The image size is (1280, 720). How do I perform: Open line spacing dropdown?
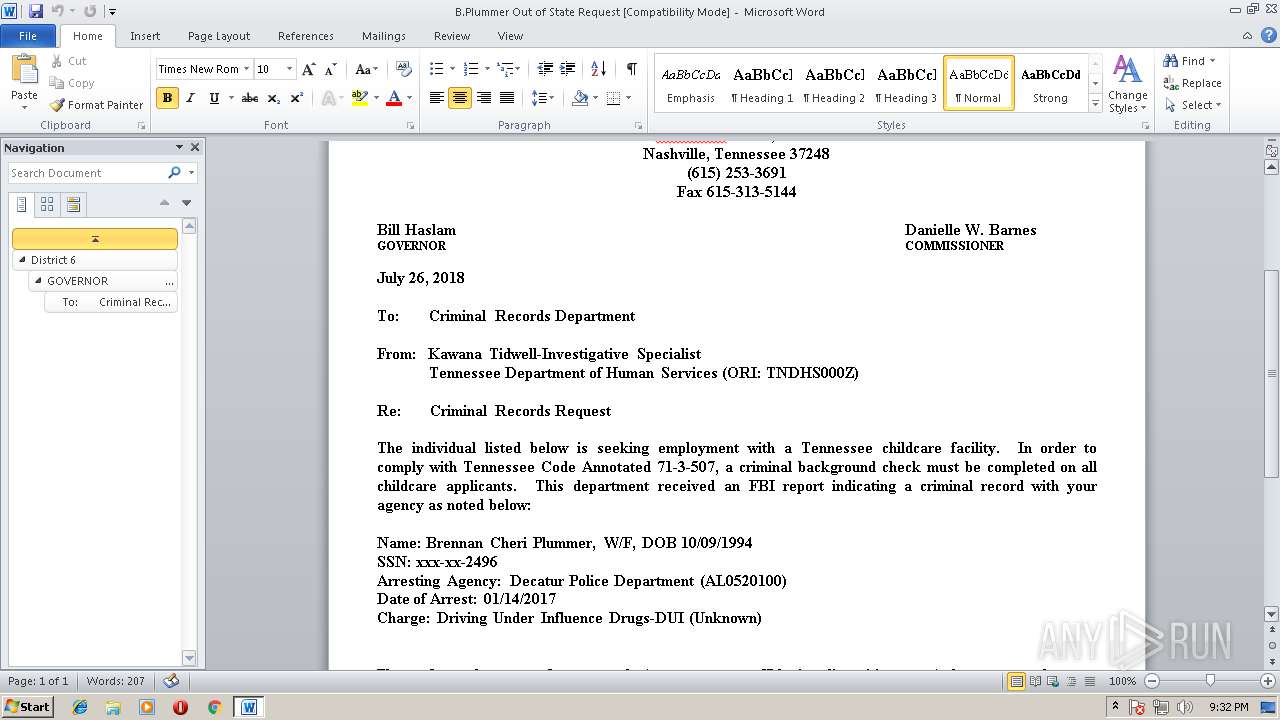tap(543, 98)
